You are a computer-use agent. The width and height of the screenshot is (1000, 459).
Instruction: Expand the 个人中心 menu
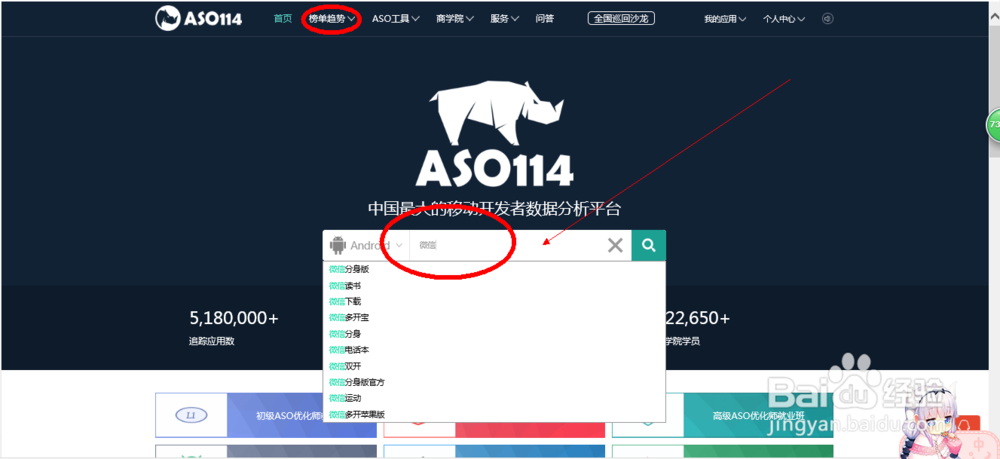[x=784, y=19]
